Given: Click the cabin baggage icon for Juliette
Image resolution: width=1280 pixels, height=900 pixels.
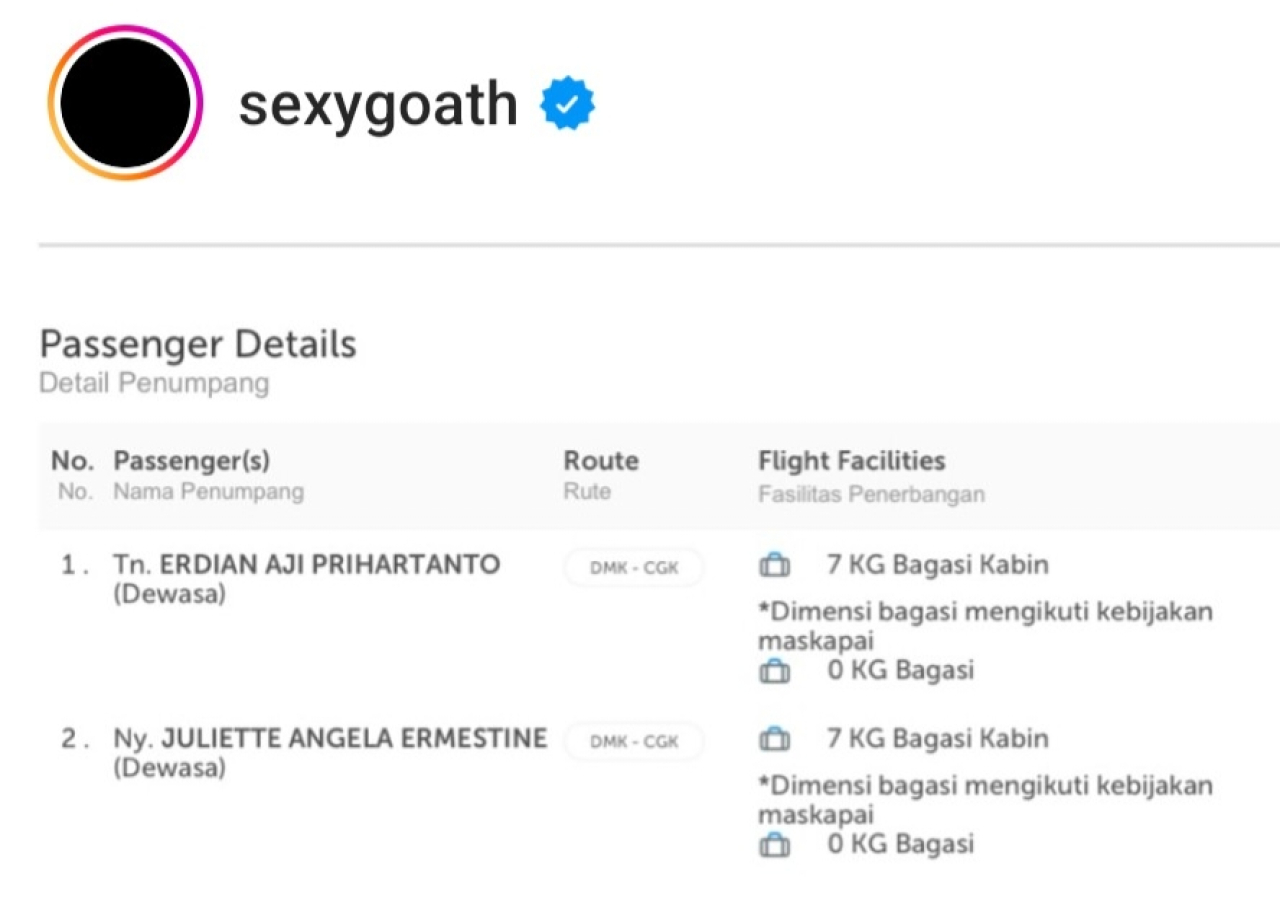Looking at the screenshot, I should click(774, 740).
